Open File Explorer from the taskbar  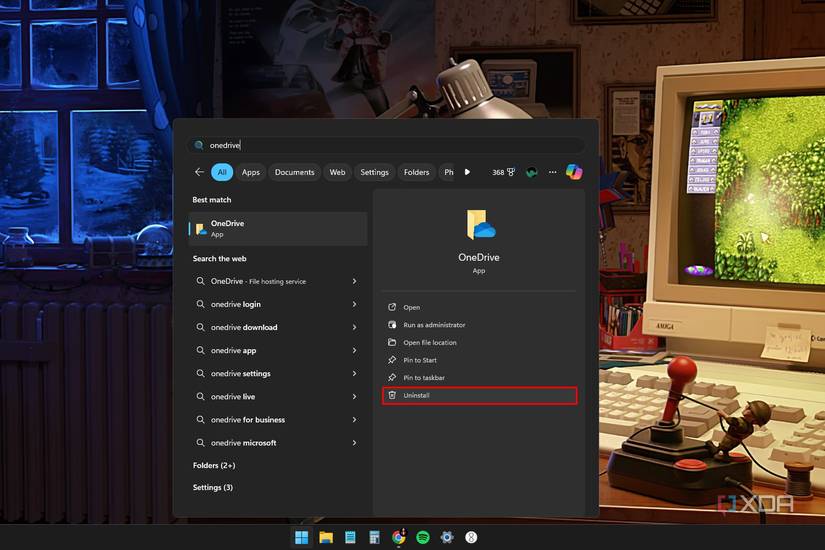coord(326,537)
